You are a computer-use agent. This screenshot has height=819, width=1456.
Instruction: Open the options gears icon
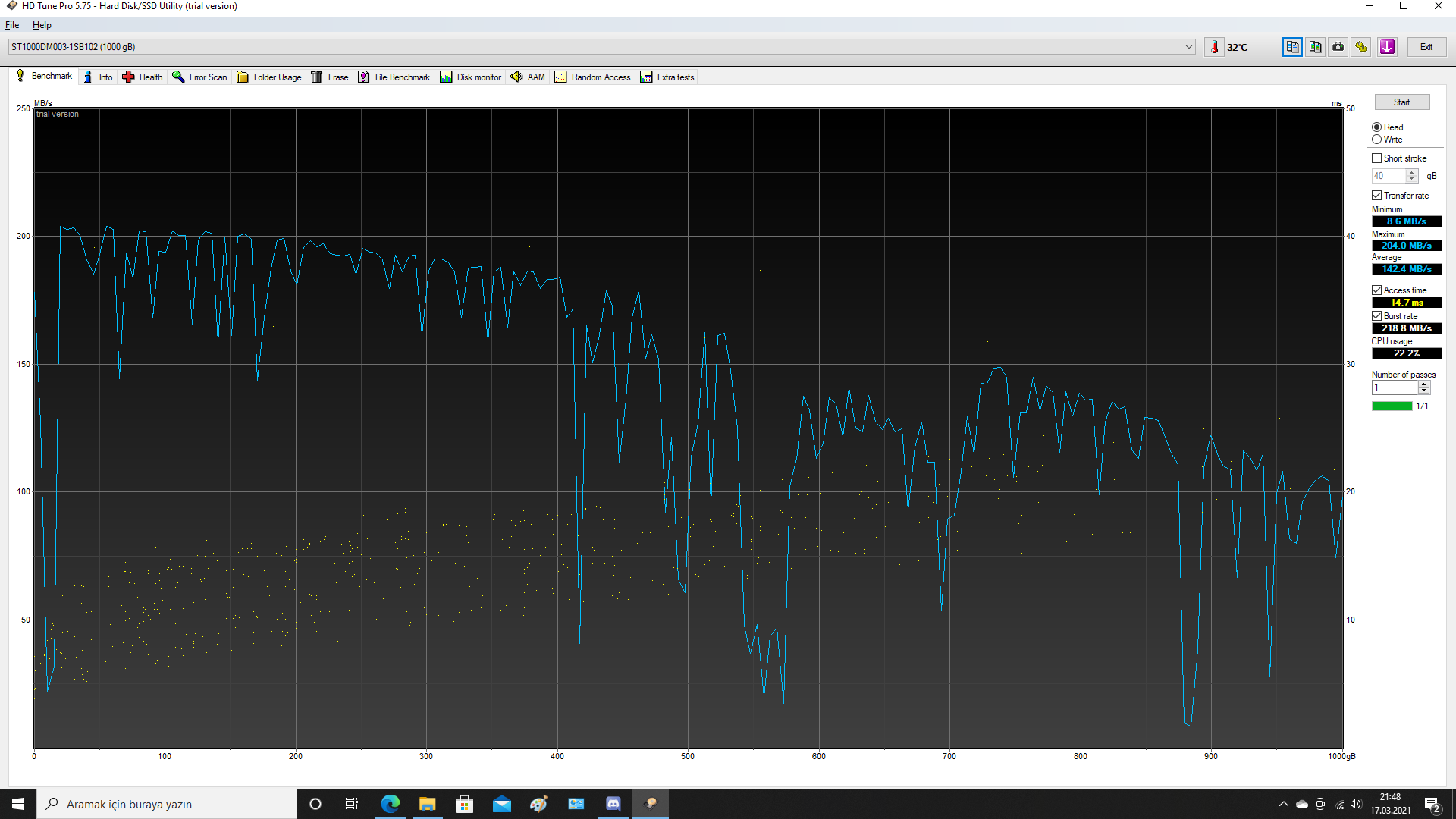click(x=1361, y=47)
